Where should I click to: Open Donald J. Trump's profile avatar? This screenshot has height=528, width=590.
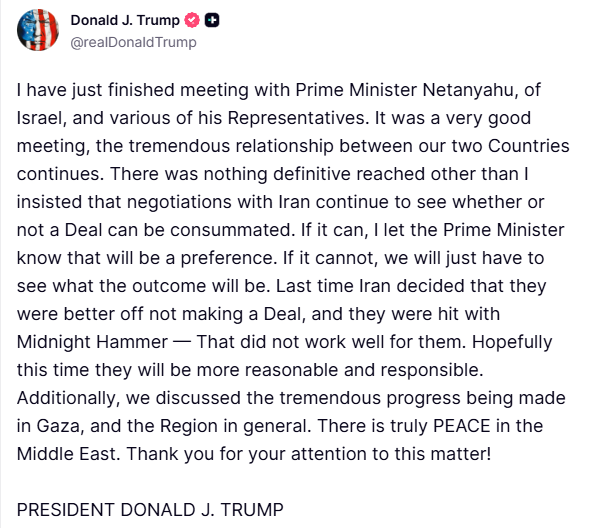pyautogui.click(x=38, y=30)
